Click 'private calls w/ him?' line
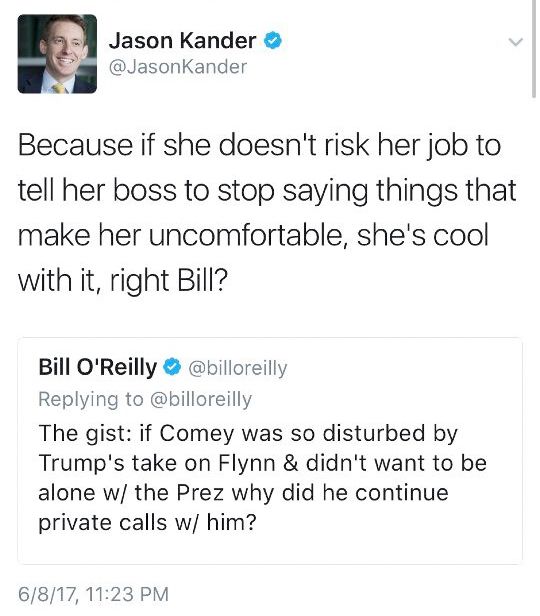The width and height of the screenshot is (540, 616). click(147, 523)
